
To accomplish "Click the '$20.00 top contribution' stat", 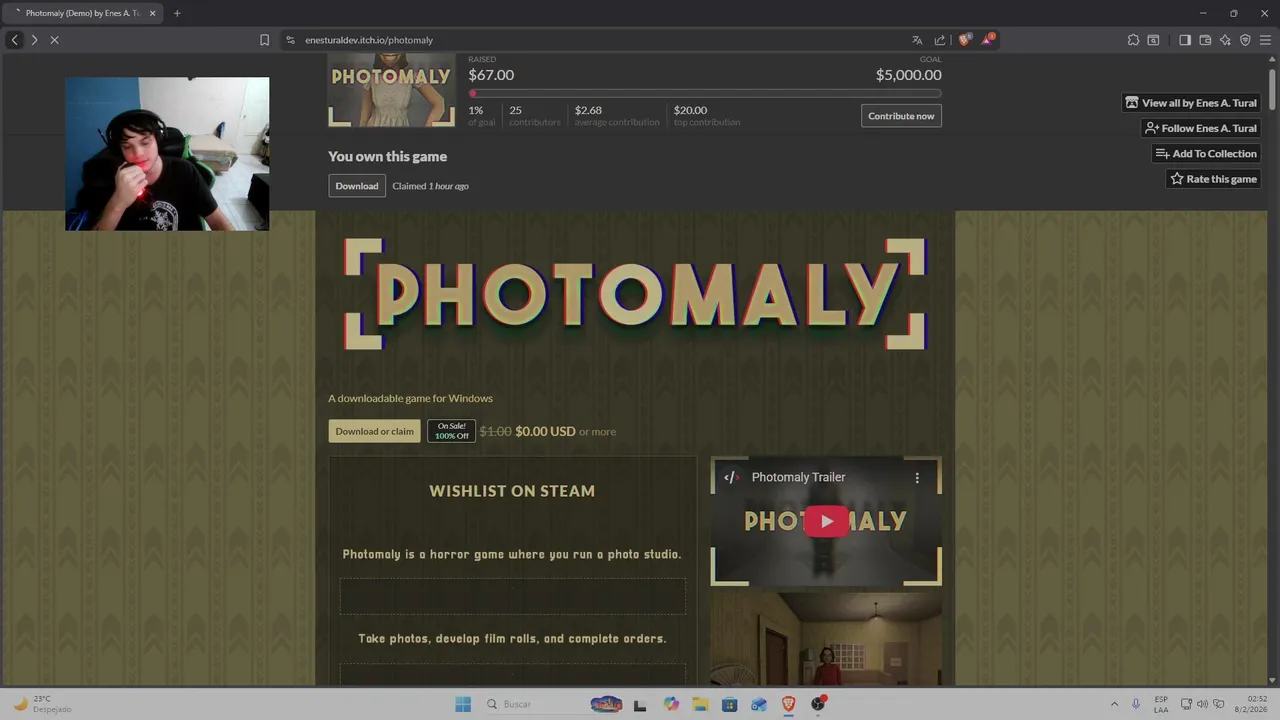I will pyautogui.click(x=707, y=116).
